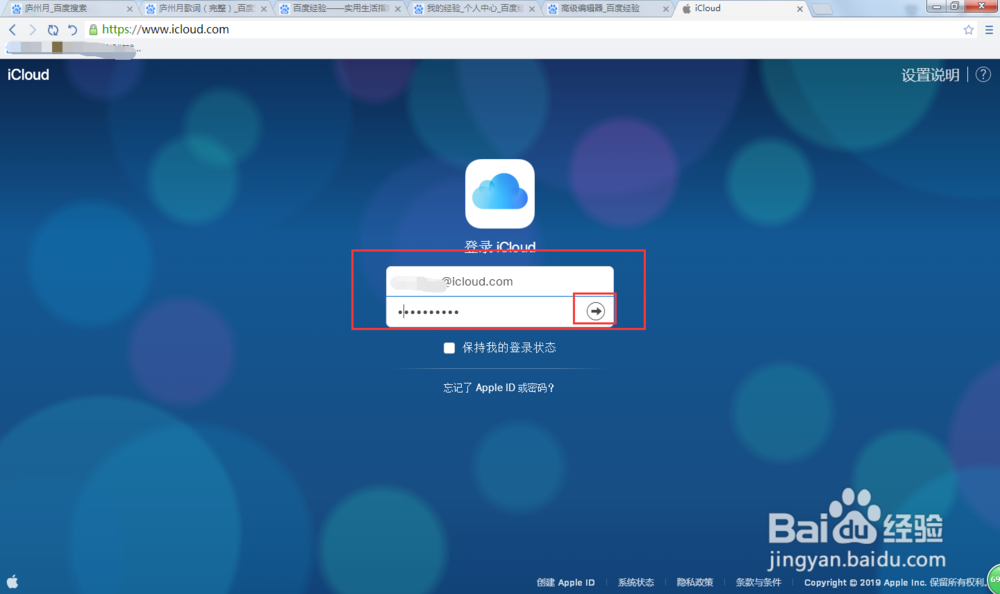This screenshot has height=594, width=1000.
Task: Close the 庐州月_百度搜索 tab
Action: point(129,9)
